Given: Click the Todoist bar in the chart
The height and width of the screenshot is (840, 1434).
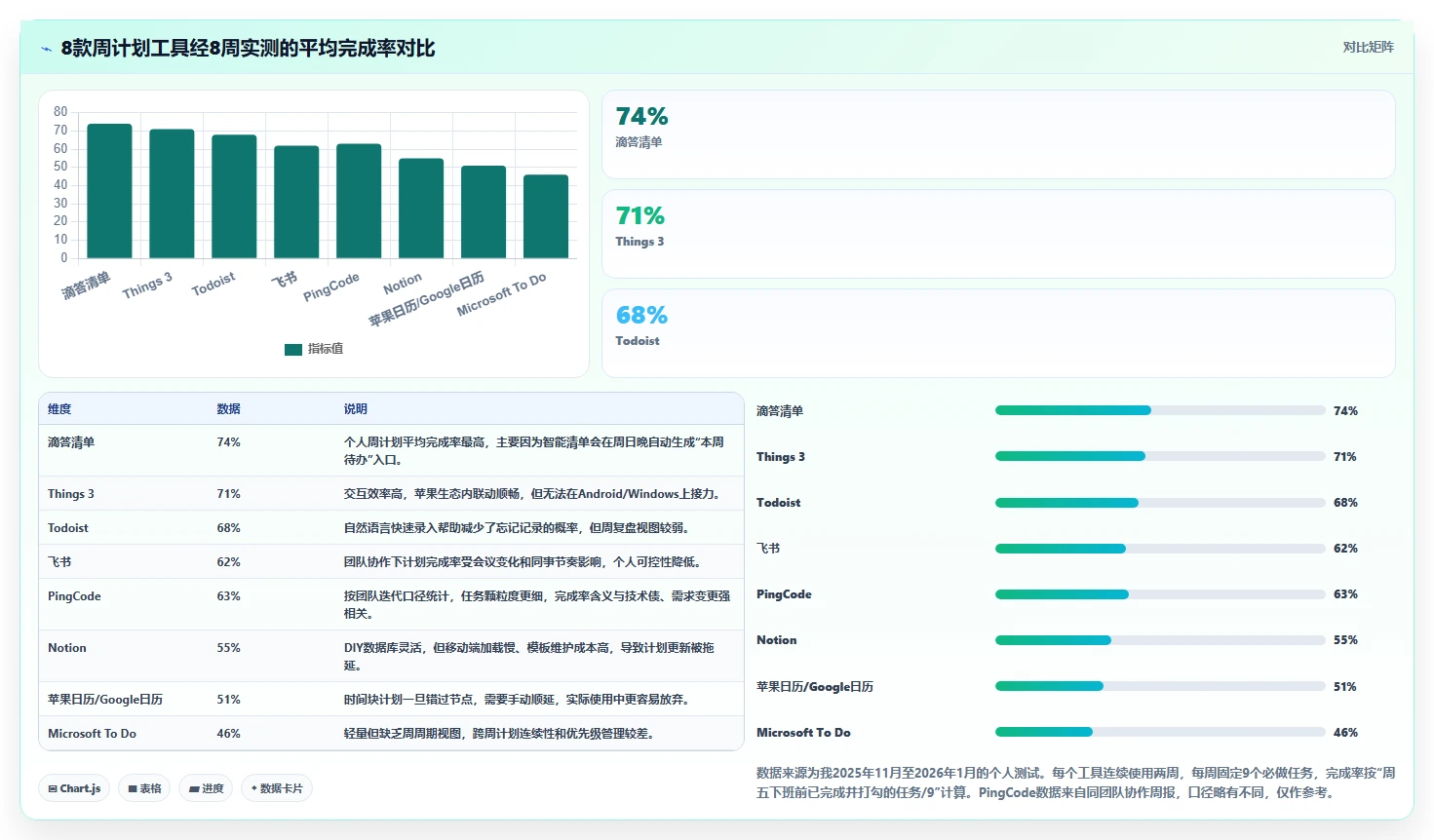Looking at the screenshot, I should click(x=234, y=197).
